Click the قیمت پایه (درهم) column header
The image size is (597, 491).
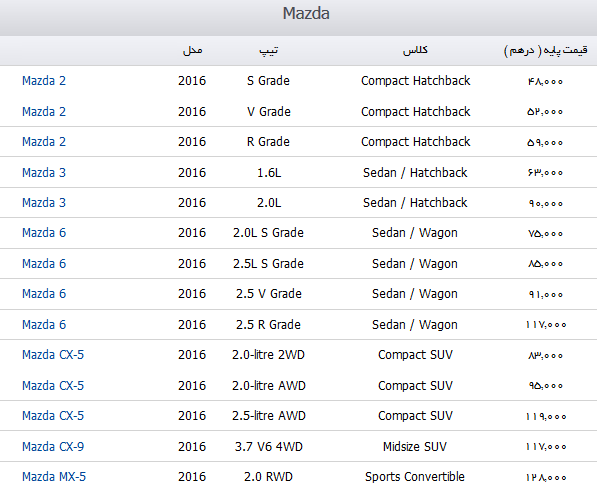pos(546,50)
